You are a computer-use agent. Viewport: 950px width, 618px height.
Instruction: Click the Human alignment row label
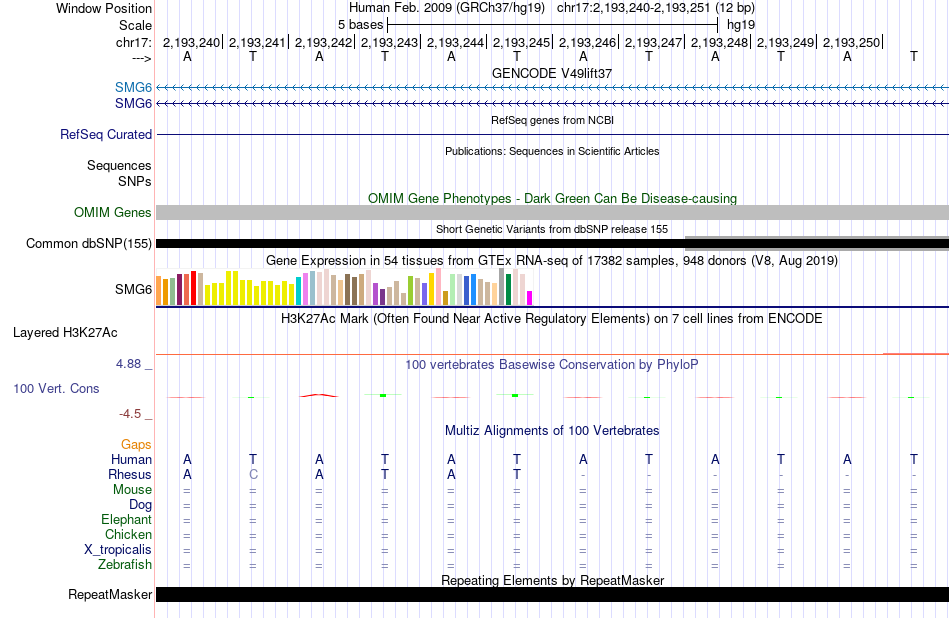point(131,460)
